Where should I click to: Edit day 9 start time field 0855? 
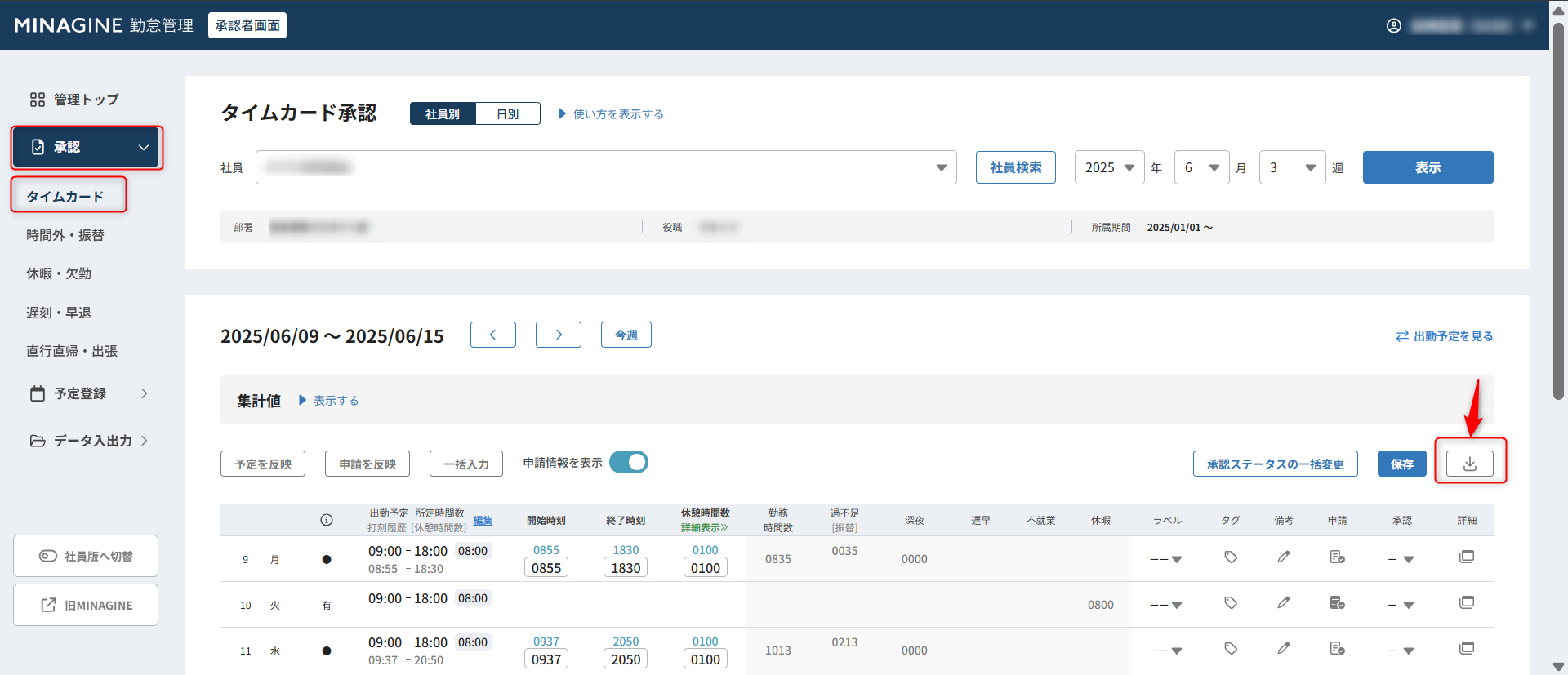pyautogui.click(x=546, y=568)
